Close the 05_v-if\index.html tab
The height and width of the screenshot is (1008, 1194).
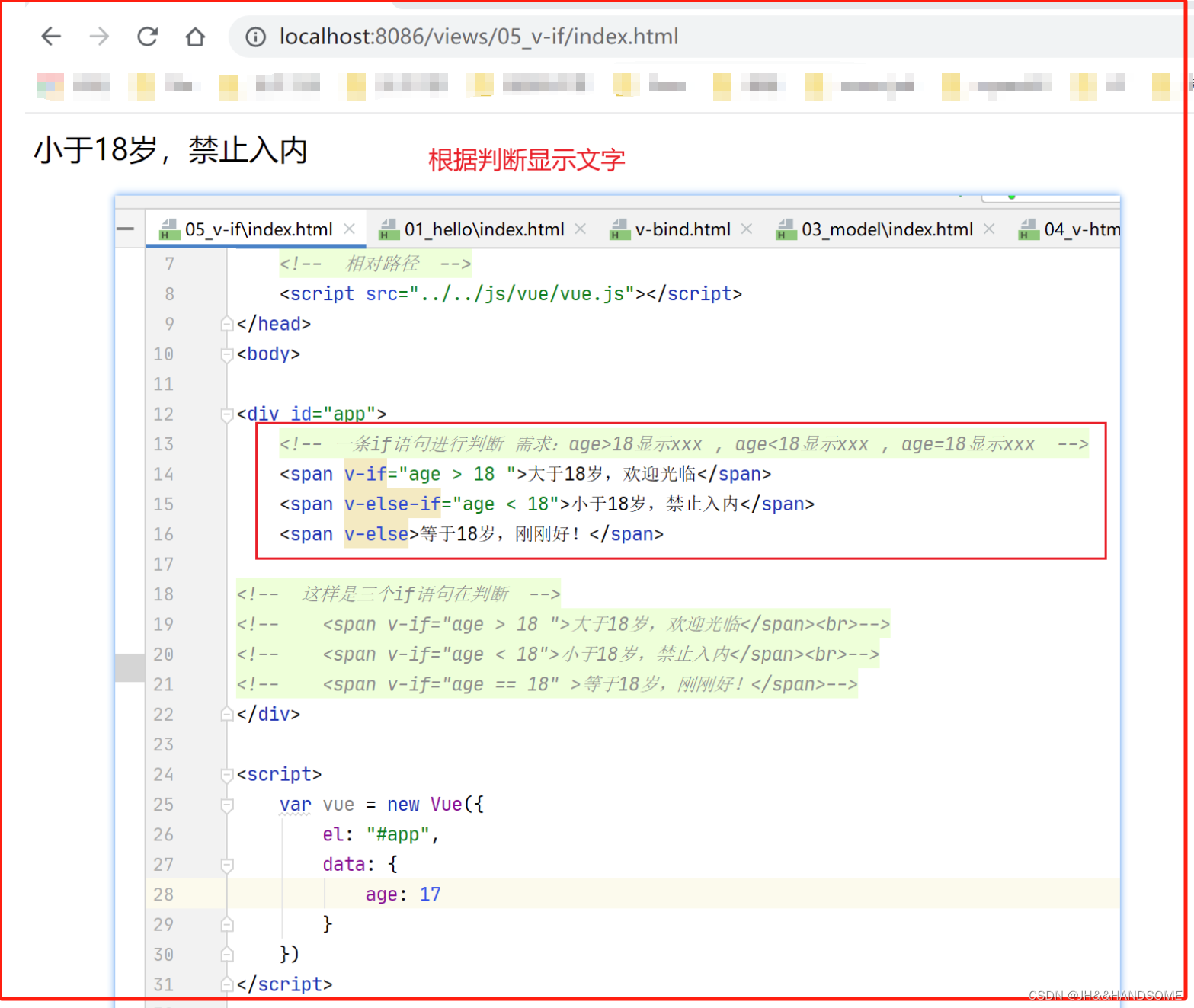(x=350, y=229)
